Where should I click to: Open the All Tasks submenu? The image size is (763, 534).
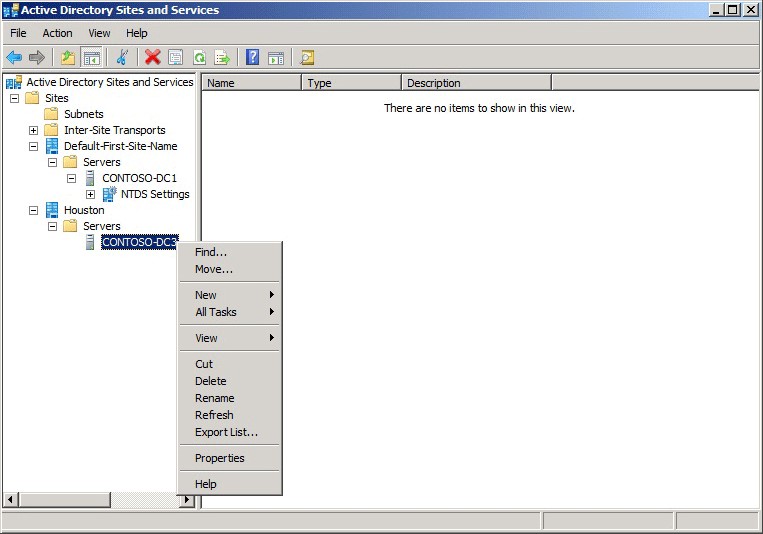[x=216, y=312]
